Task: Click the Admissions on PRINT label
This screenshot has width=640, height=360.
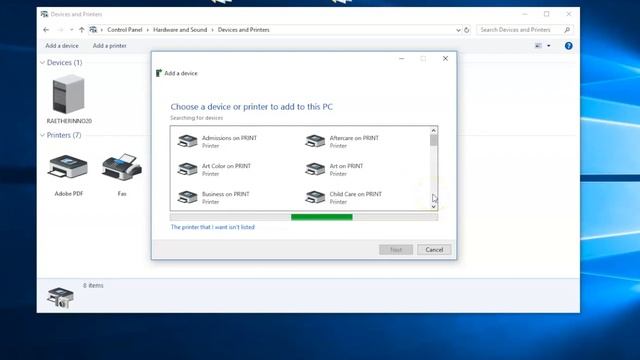Action: [x=229, y=138]
